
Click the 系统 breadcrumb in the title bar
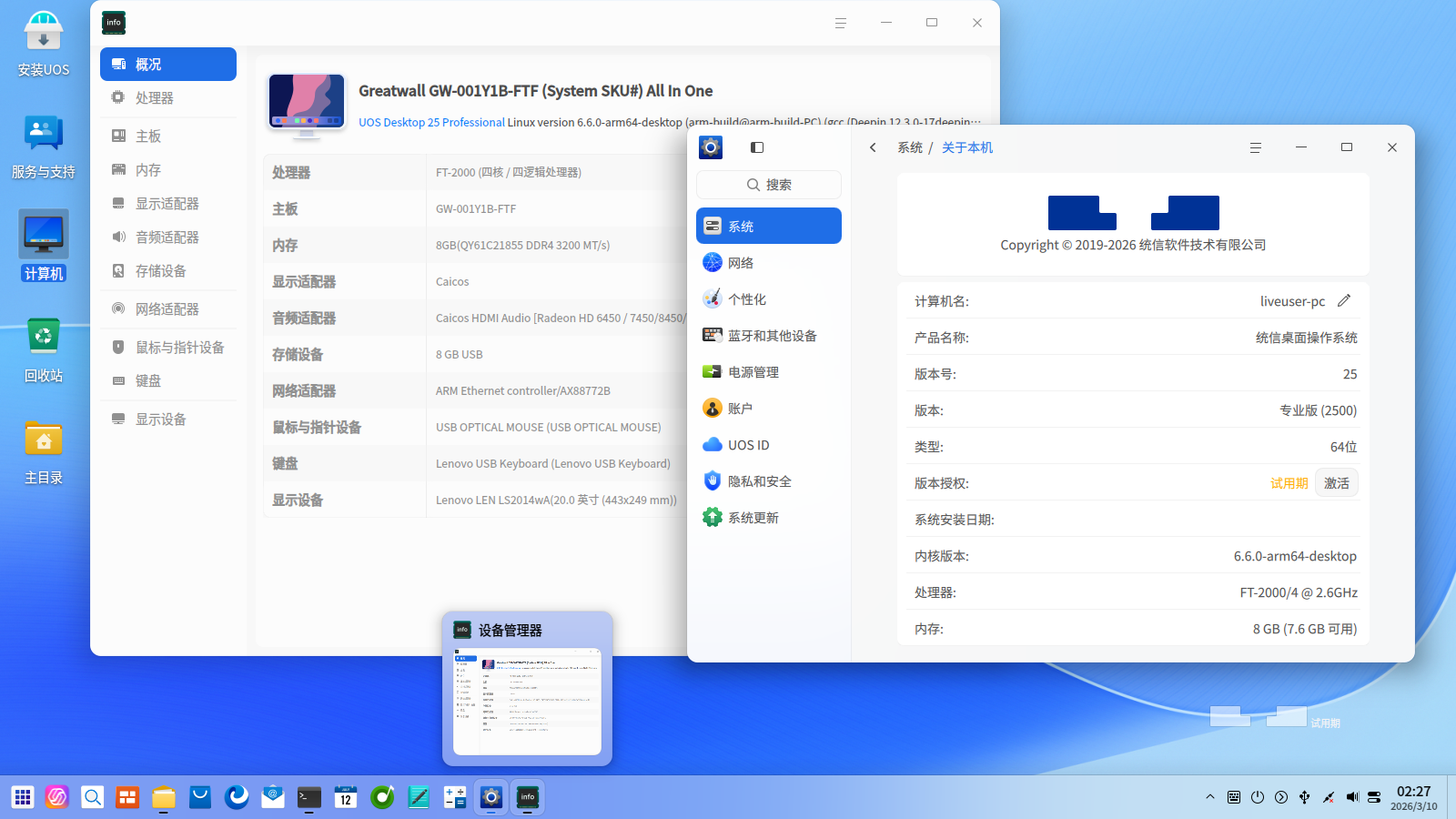click(910, 147)
